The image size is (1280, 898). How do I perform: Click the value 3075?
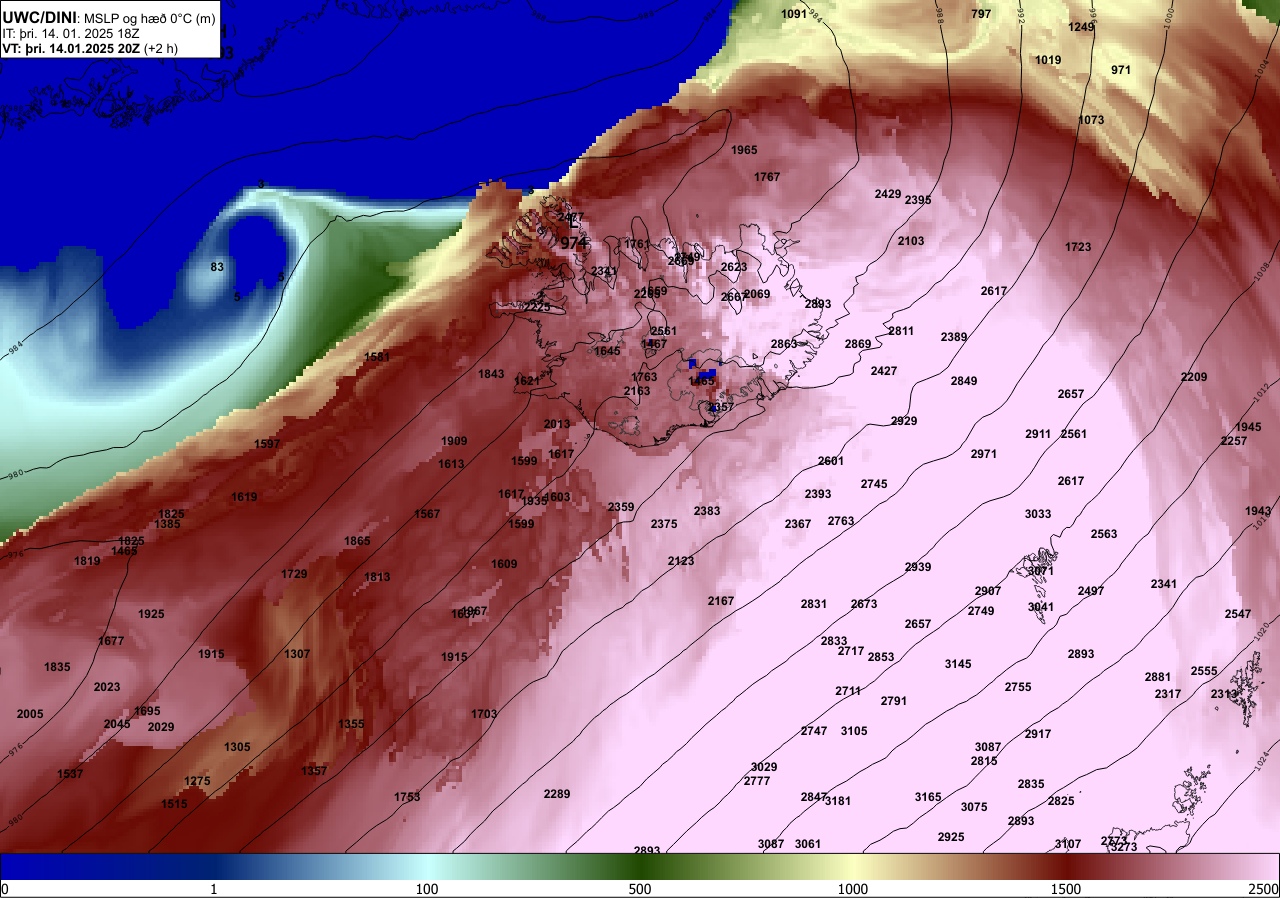(974, 807)
